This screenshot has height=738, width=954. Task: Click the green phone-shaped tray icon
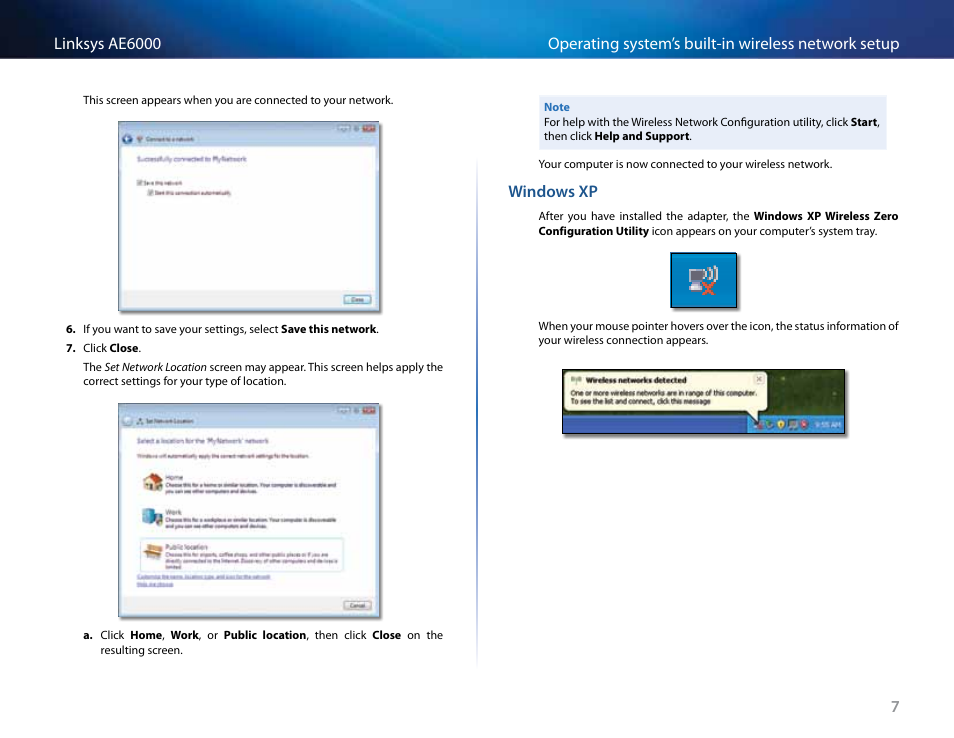click(x=770, y=424)
